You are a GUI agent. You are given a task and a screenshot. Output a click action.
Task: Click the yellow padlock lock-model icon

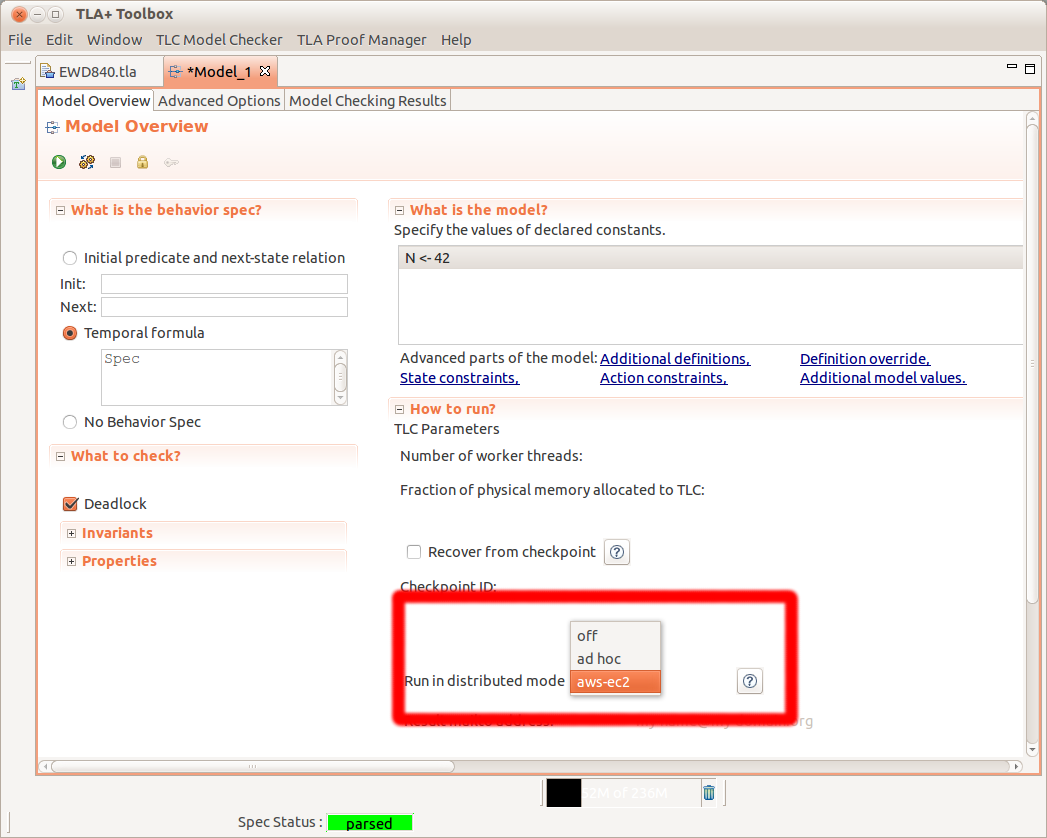click(142, 162)
